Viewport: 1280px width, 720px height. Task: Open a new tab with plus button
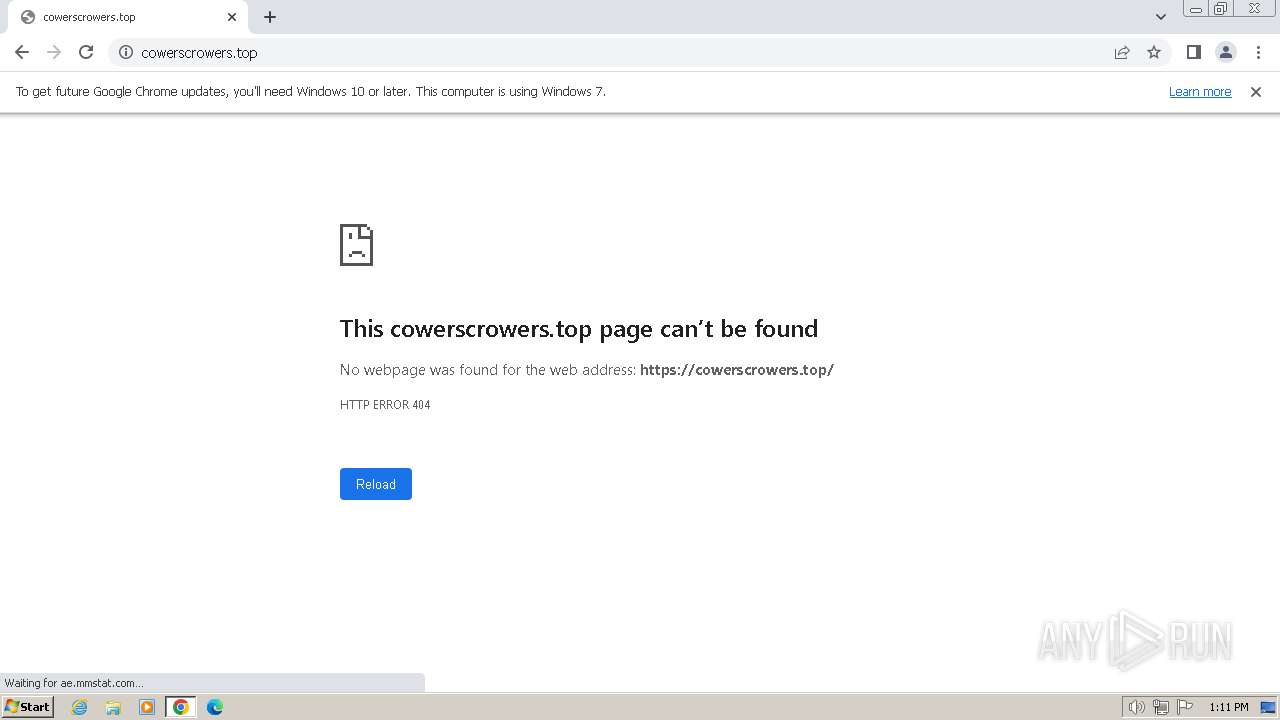[x=270, y=17]
